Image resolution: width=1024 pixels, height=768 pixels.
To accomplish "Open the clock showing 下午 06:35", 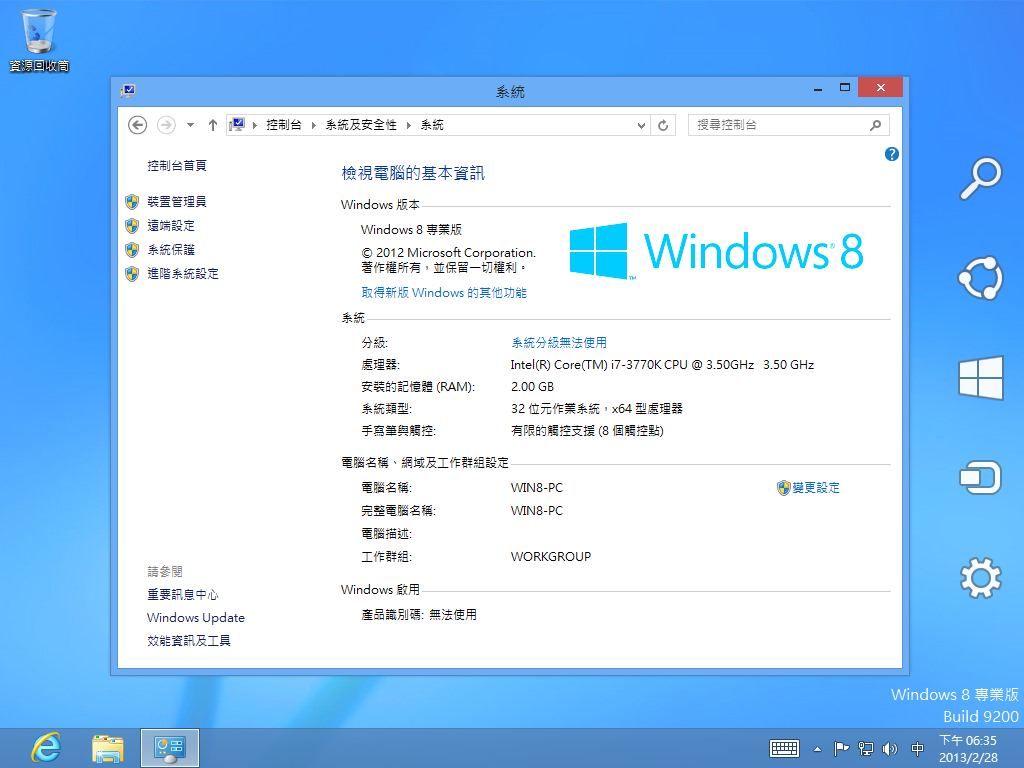I will click(968, 749).
